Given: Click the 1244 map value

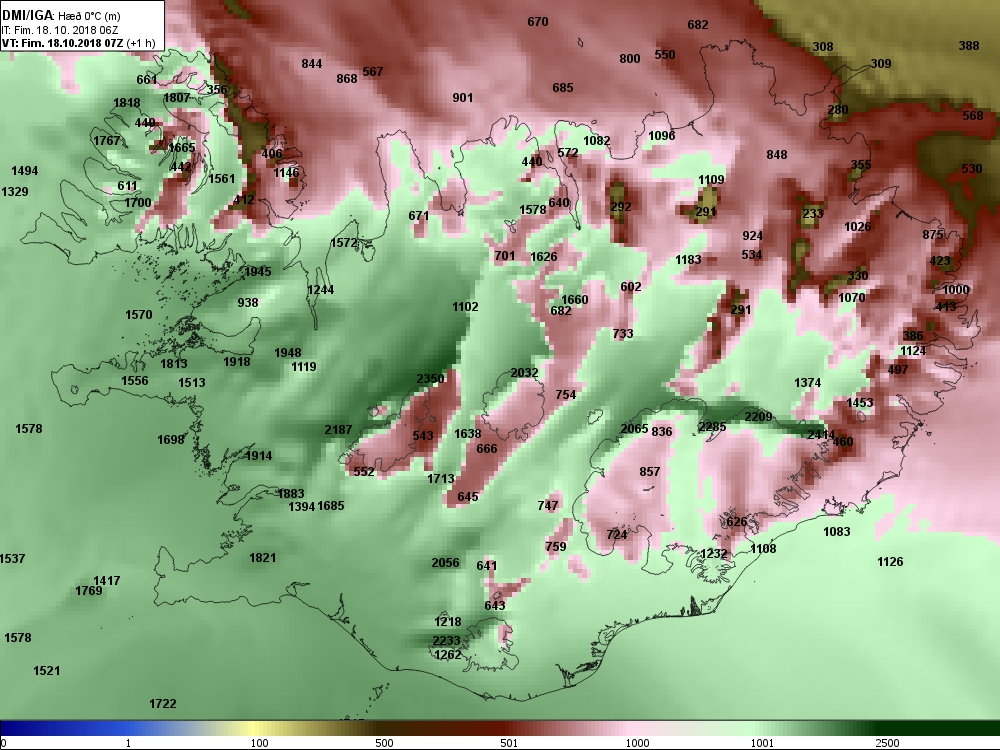Looking at the screenshot, I should point(320,290).
